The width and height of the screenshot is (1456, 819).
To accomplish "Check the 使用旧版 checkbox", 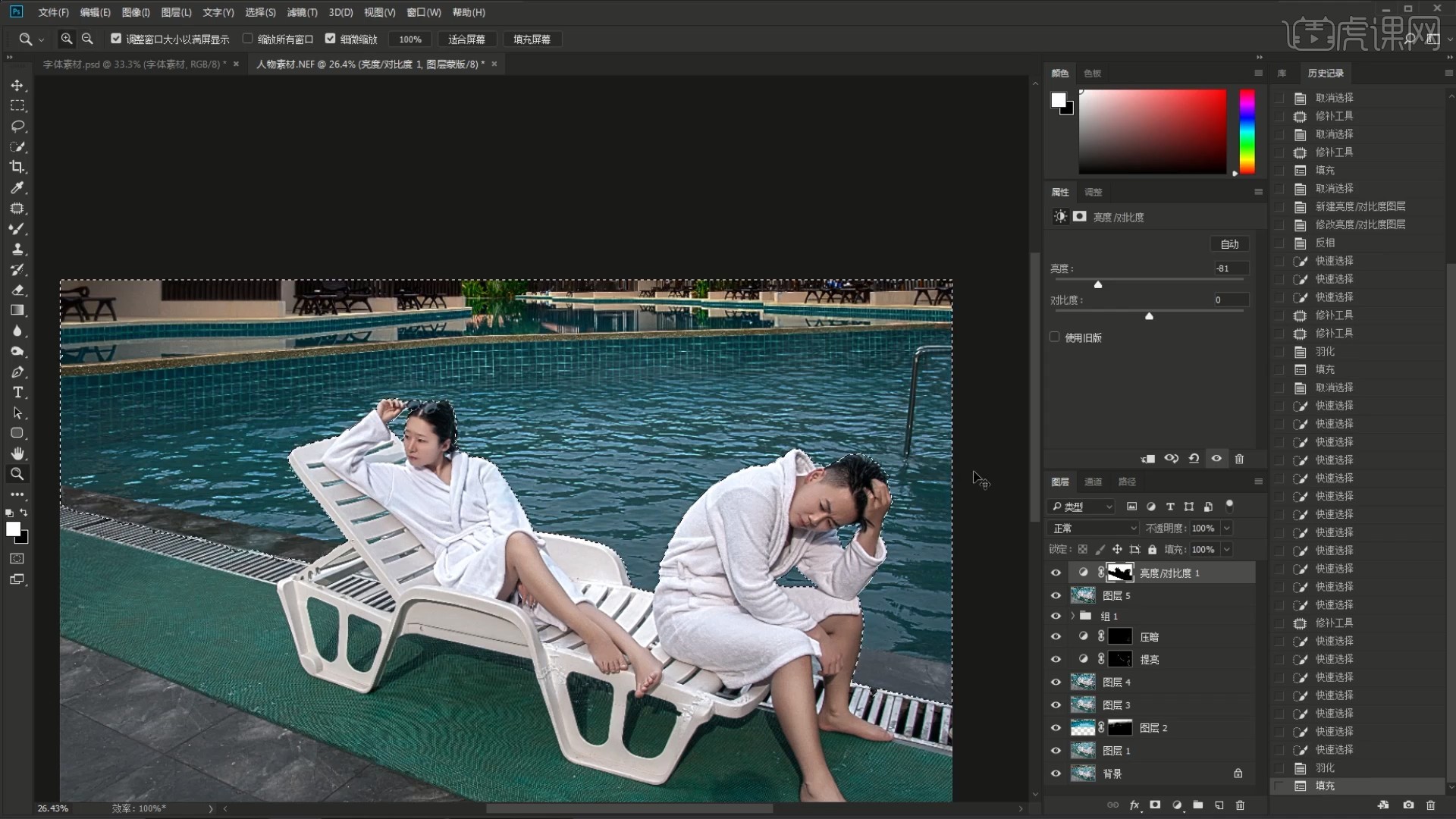I will pos(1055,337).
